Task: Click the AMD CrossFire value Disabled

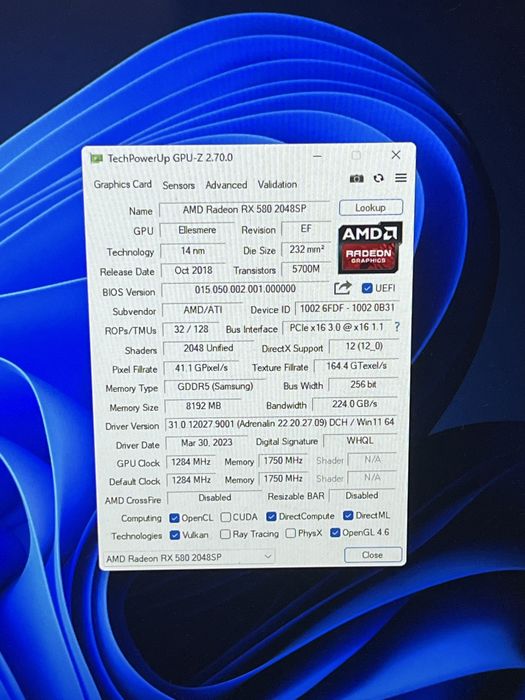Action: [214, 498]
